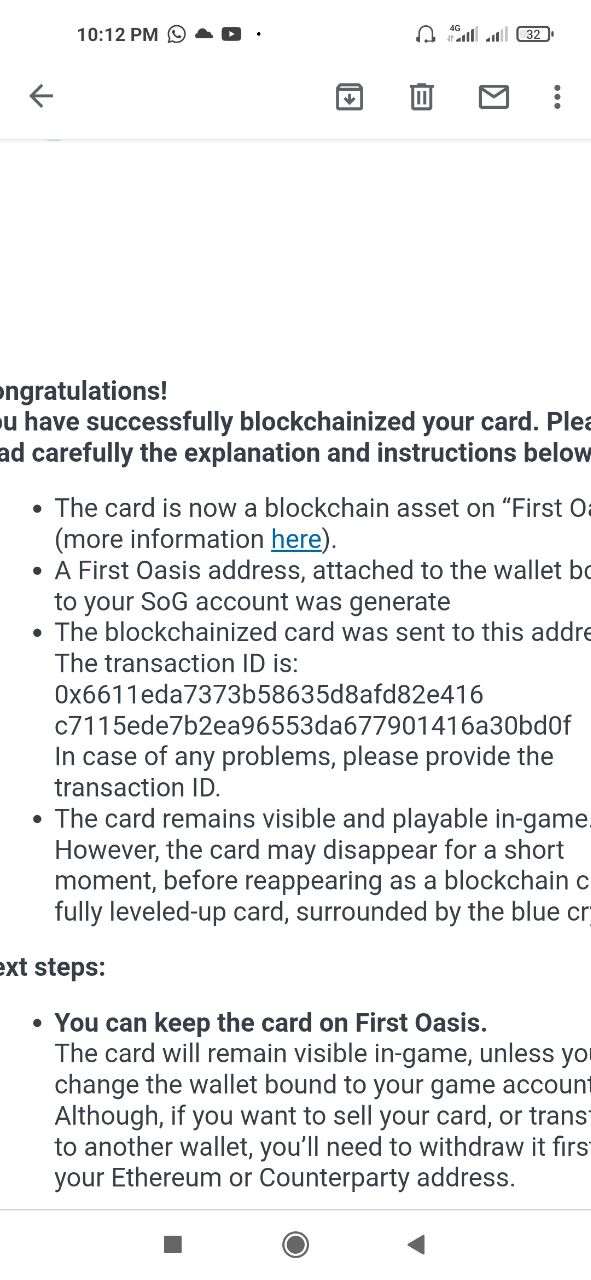This screenshot has height=1280, width=591.
Task: Tap the Android recent apps square button
Action: 173,1244
